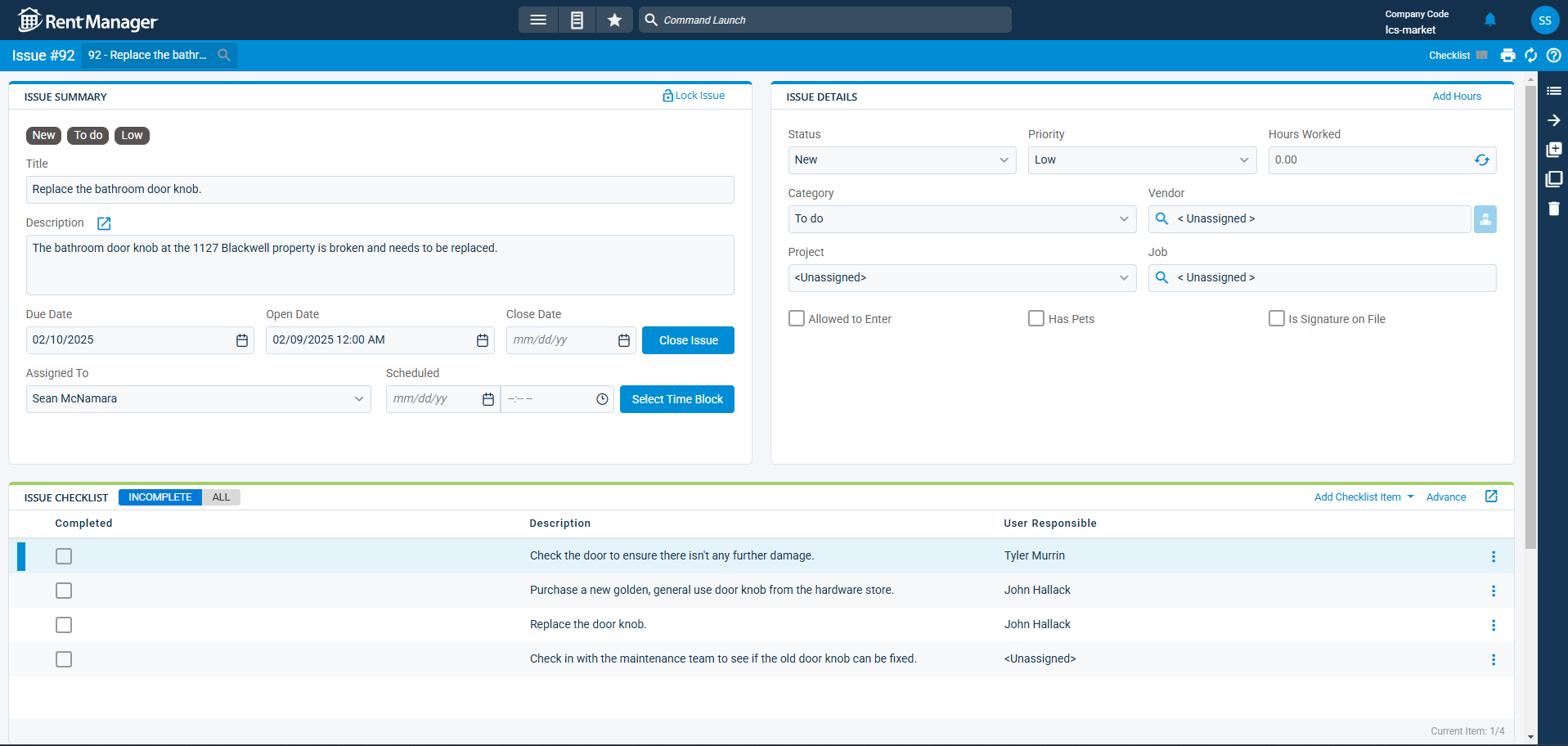Click into the Title text field
This screenshot has width=1568, height=746.
click(380, 190)
